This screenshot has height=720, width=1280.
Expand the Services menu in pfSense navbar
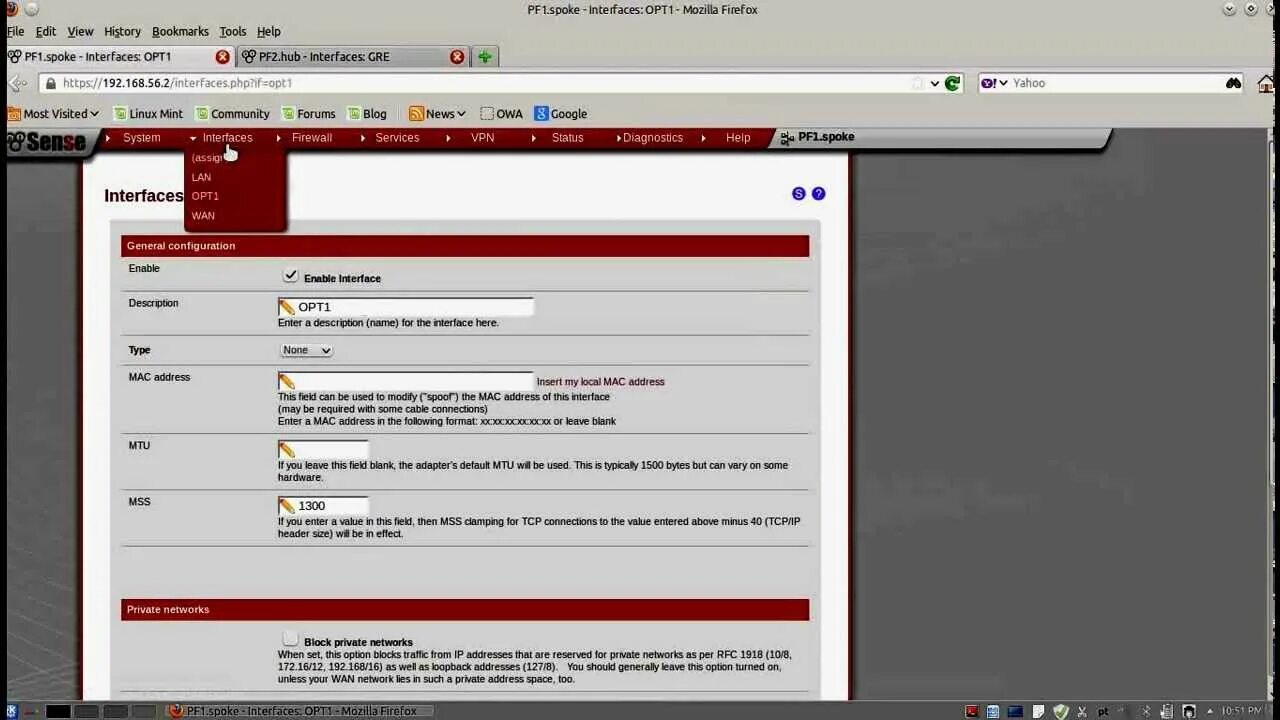coord(397,138)
